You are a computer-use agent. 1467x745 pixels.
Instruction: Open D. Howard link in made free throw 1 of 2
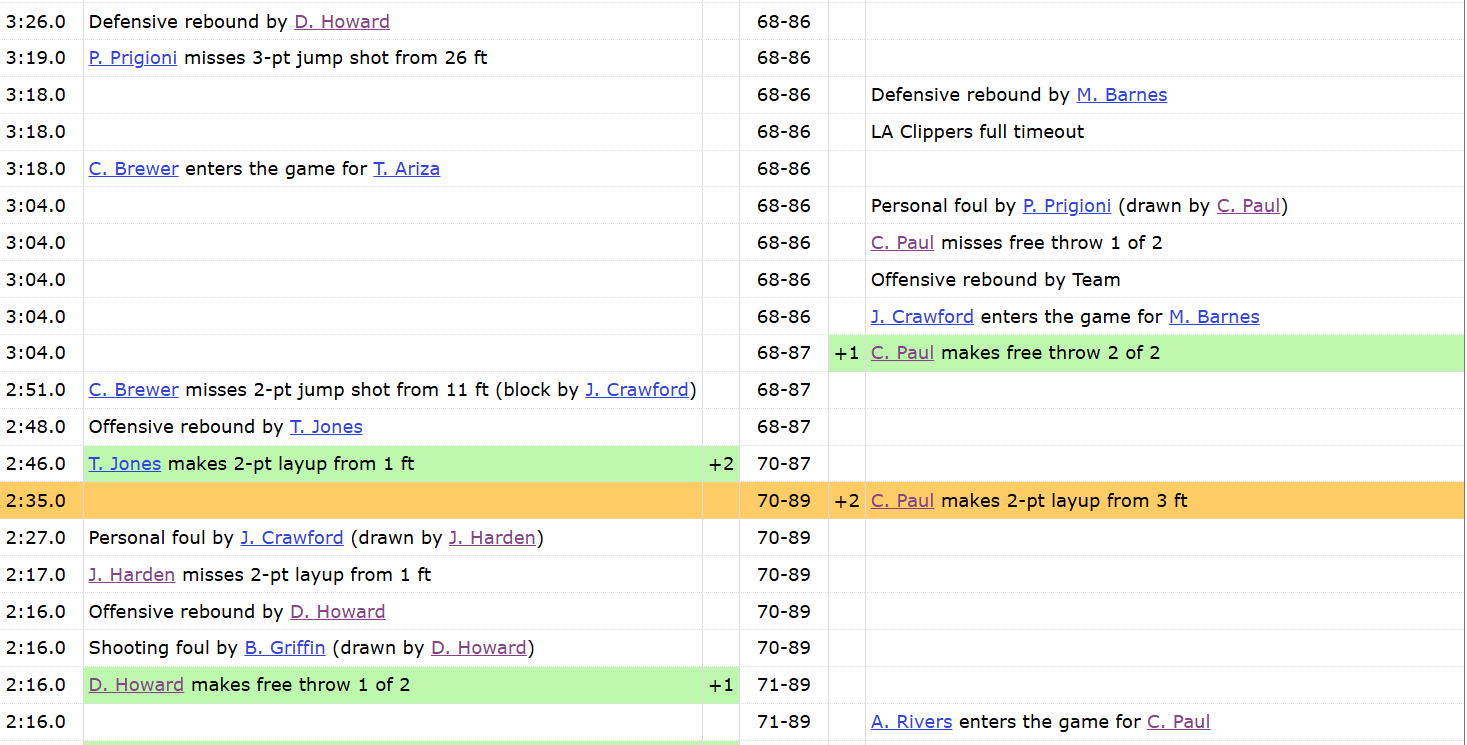136,685
